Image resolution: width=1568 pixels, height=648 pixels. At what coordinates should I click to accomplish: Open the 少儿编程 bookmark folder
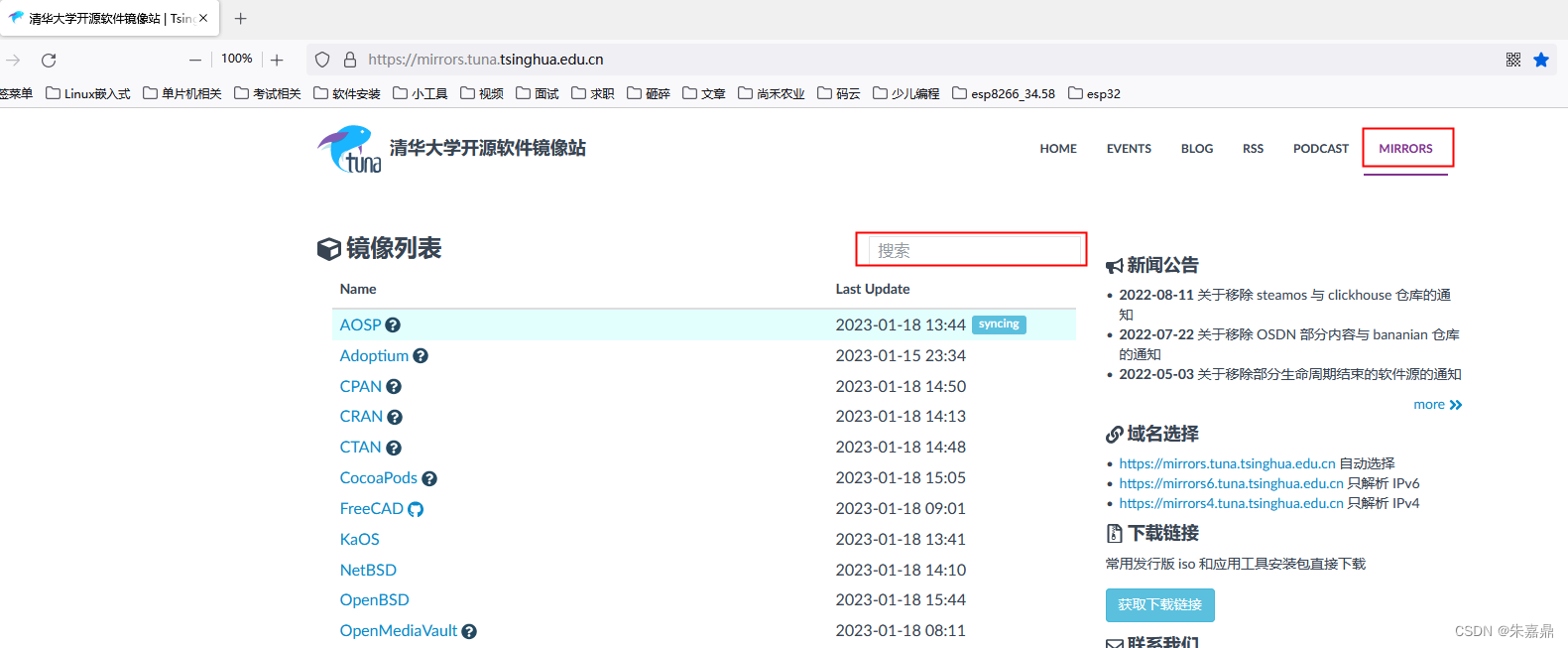pyautogui.click(x=906, y=93)
